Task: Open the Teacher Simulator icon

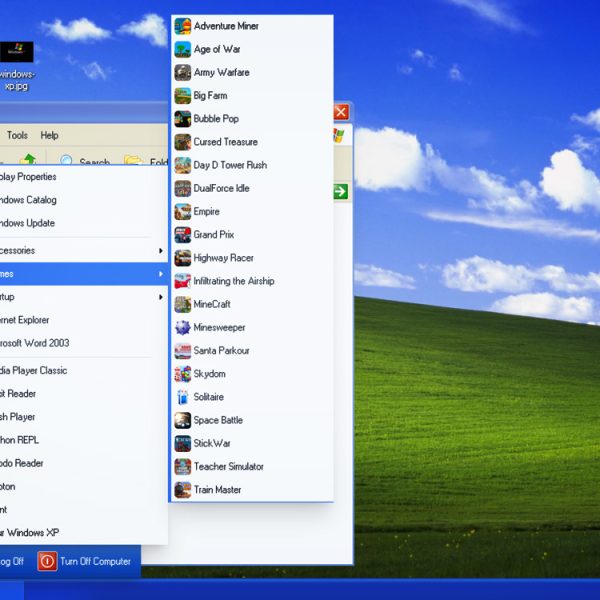Action: click(183, 466)
